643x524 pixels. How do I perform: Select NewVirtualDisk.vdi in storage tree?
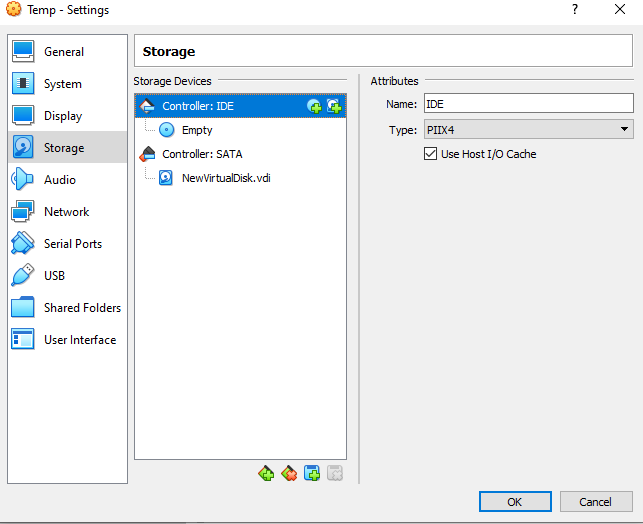pos(225,178)
